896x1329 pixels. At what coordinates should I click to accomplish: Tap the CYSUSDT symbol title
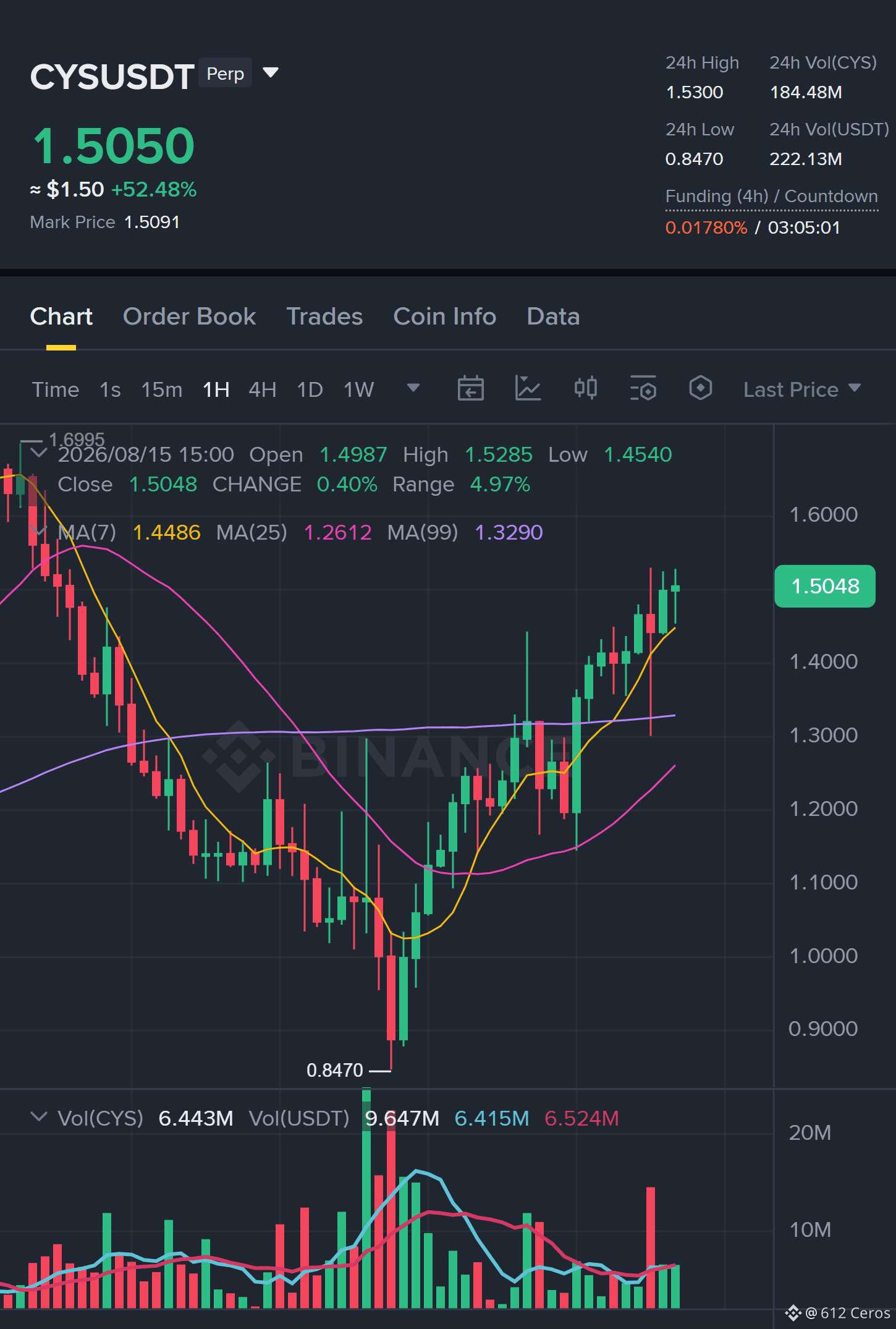(x=112, y=77)
